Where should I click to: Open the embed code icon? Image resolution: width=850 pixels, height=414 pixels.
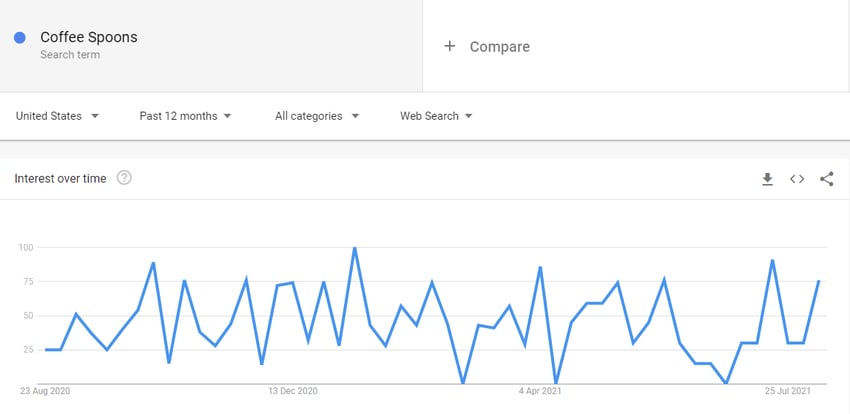797,179
